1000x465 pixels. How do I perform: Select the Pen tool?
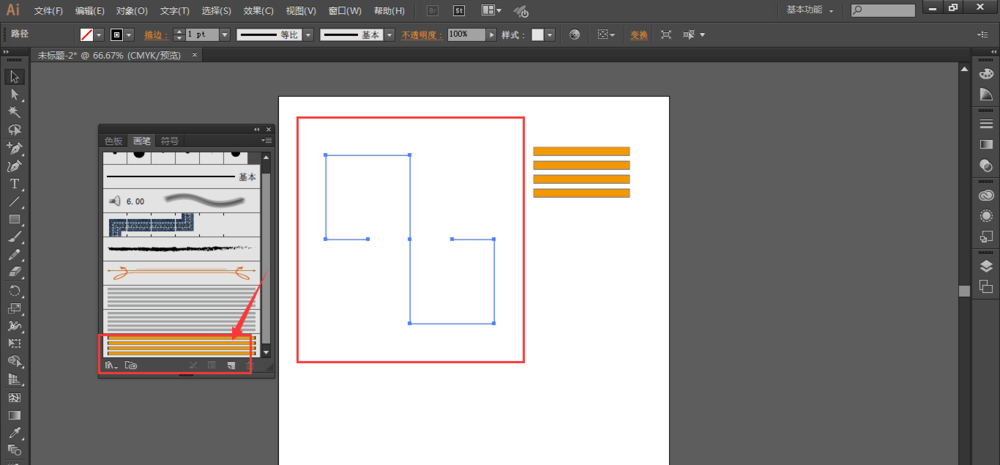click(15, 148)
